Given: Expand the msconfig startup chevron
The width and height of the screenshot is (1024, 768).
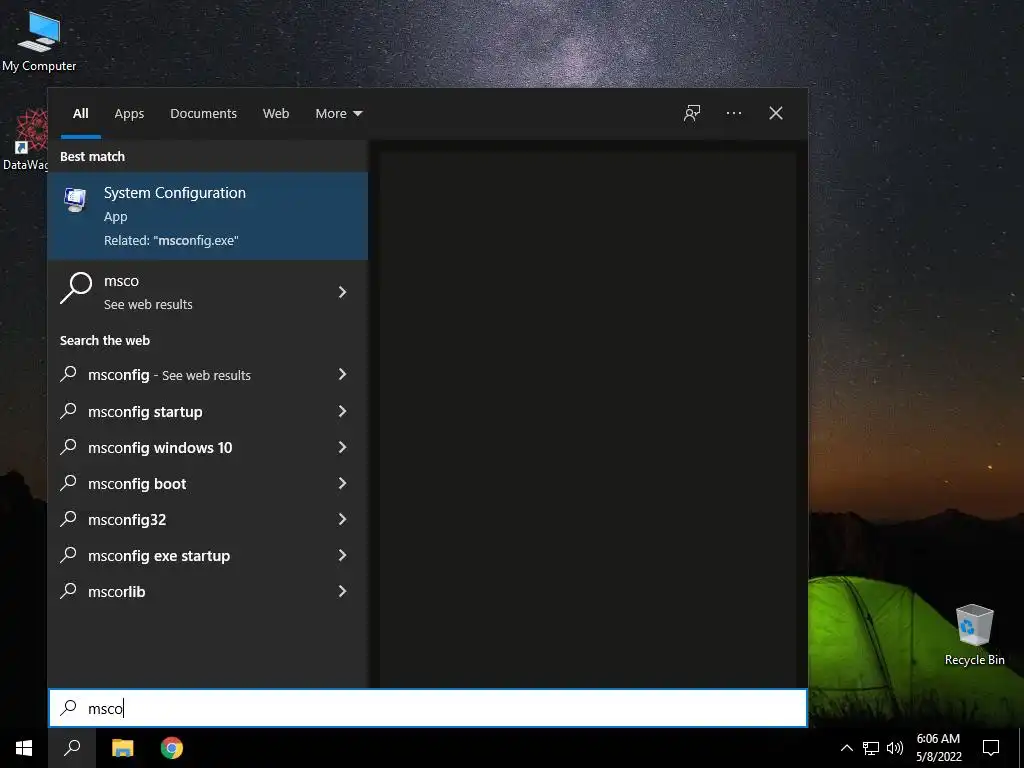Looking at the screenshot, I should pyautogui.click(x=342, y=411).
